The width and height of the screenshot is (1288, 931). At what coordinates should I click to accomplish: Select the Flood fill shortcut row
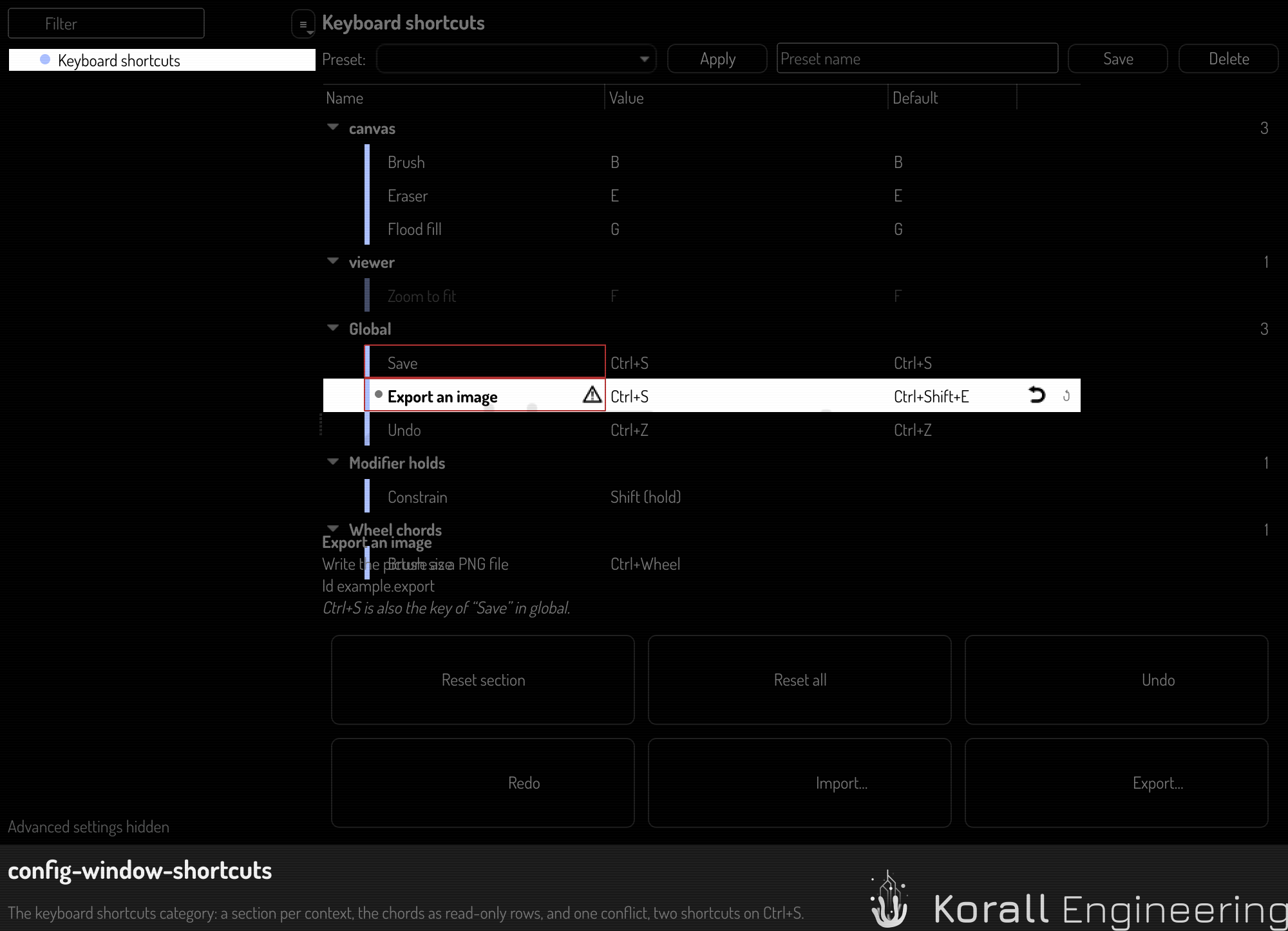point(702,229)
